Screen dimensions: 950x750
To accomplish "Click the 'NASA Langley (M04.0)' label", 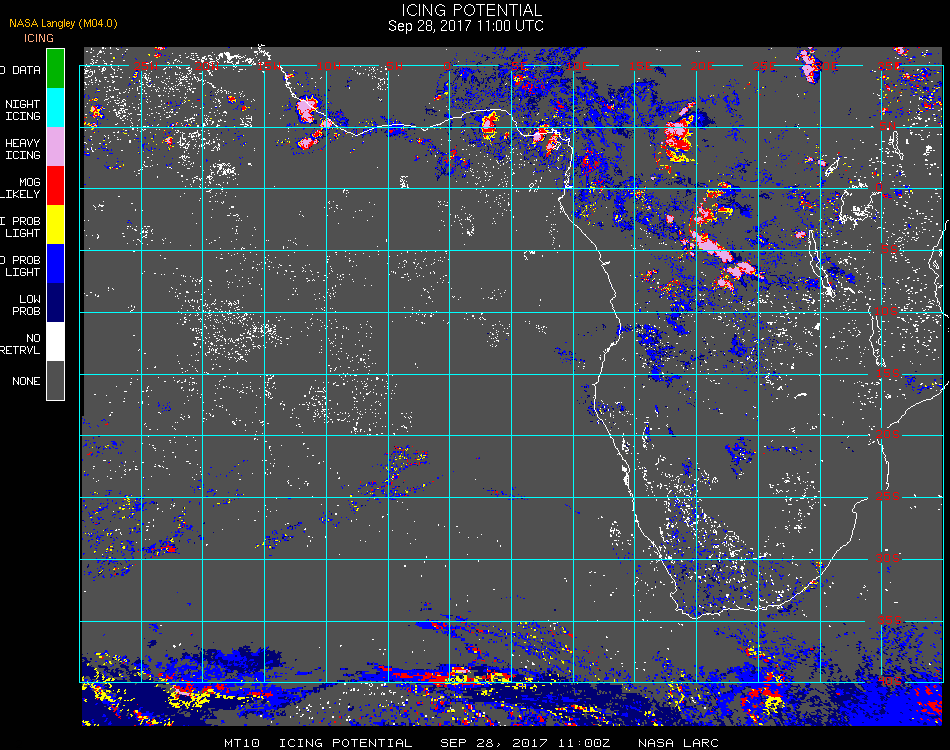I will 63,24.
